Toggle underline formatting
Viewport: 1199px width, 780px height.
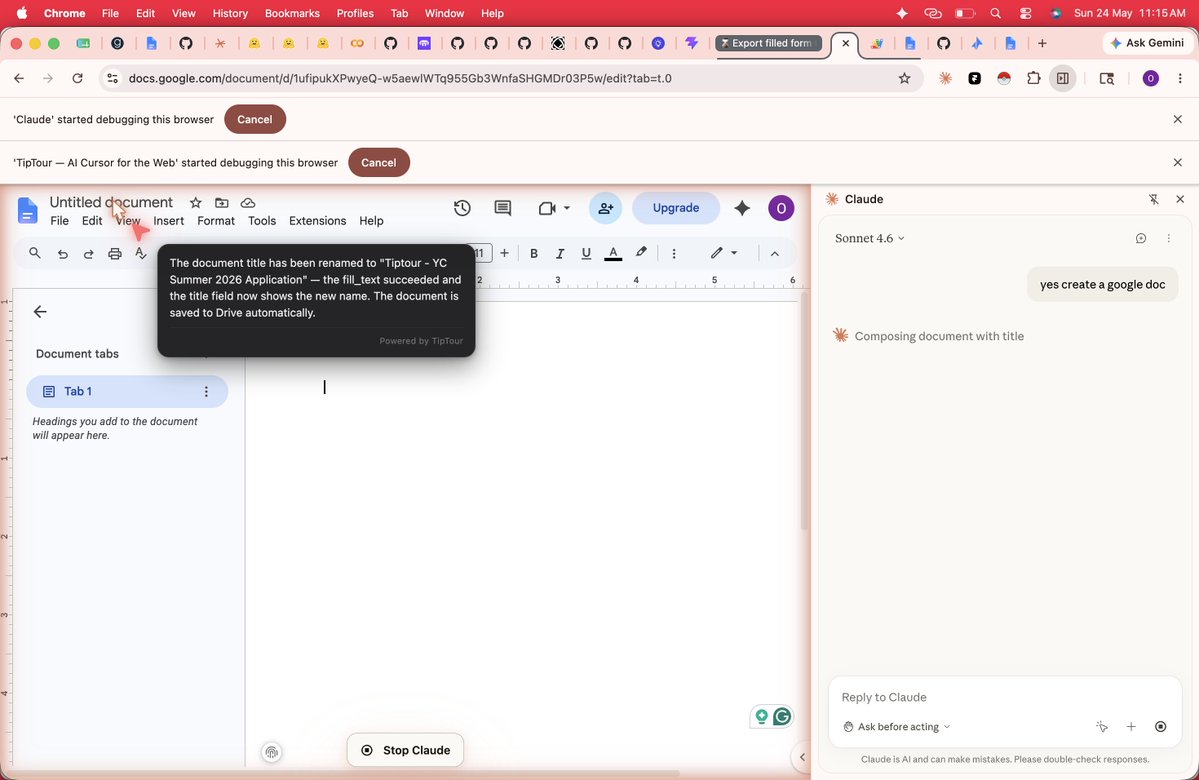click(586, 254)
